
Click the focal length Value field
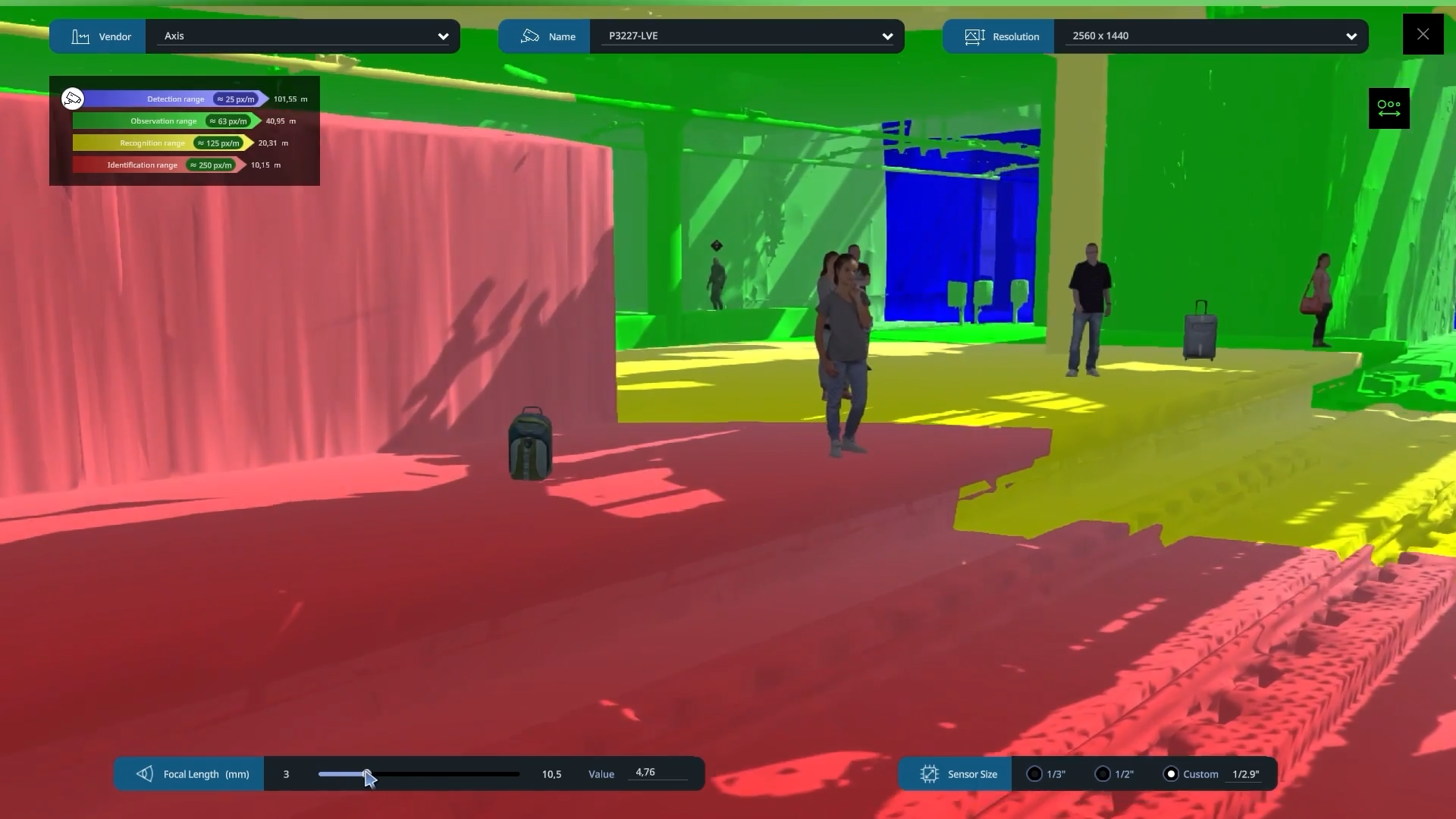[x=657, y=773]
